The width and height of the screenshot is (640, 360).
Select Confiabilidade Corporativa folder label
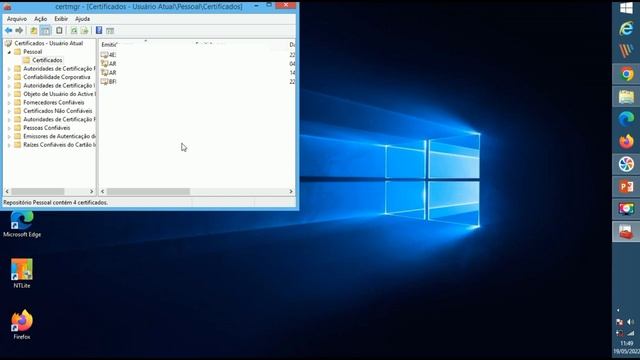[57, 77]
